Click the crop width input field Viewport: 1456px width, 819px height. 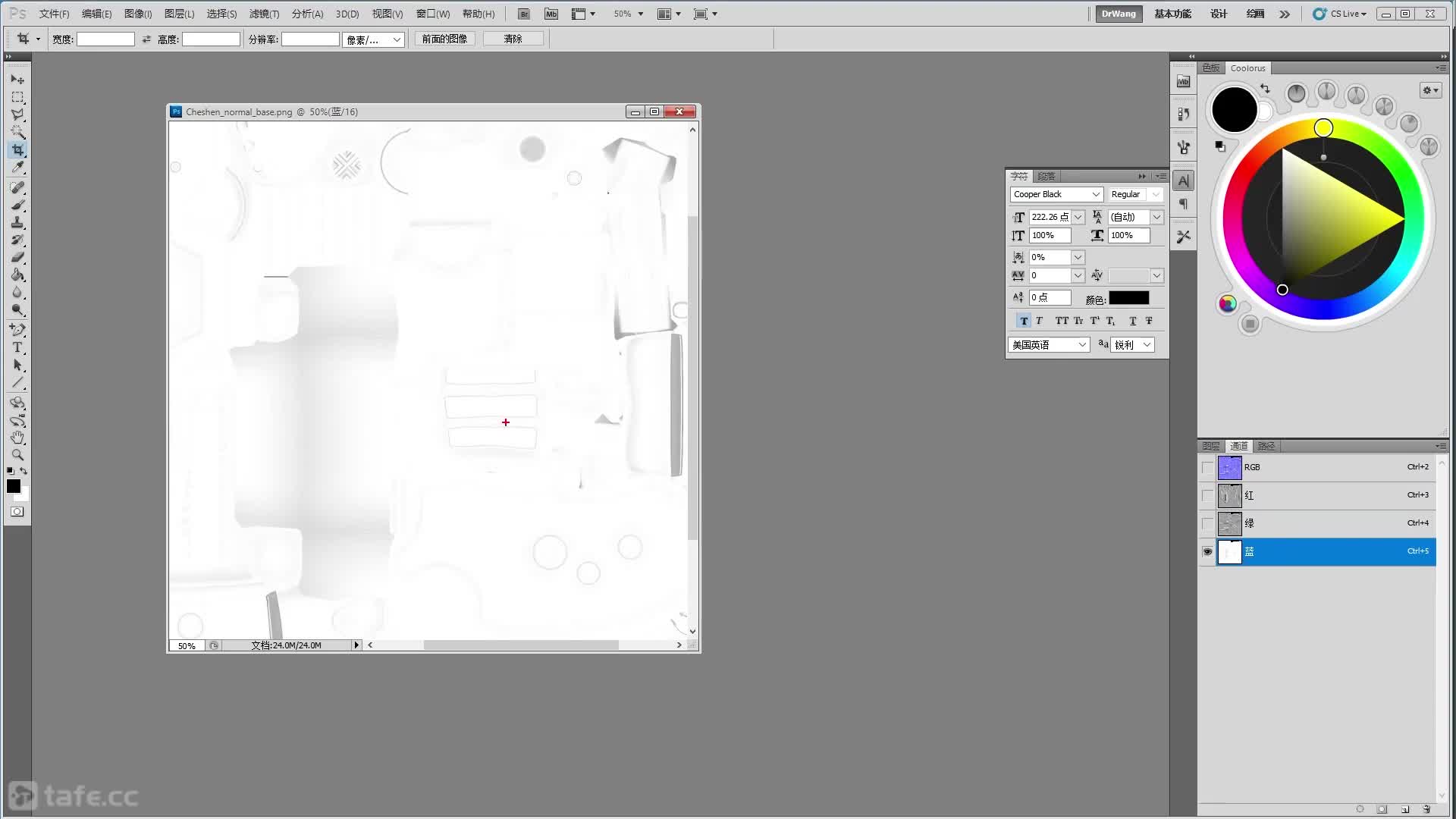(x=105, y=39)
